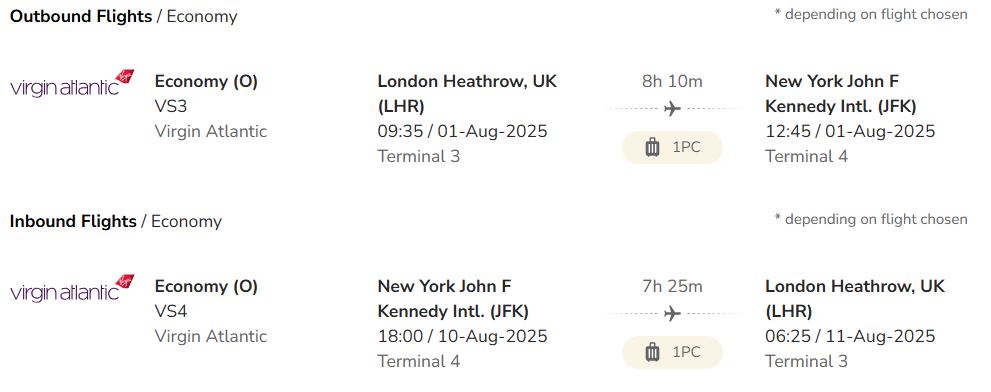Click the outbound Economy (O) fare class
This screenshot has width=991, height=392.
[206, 82]
